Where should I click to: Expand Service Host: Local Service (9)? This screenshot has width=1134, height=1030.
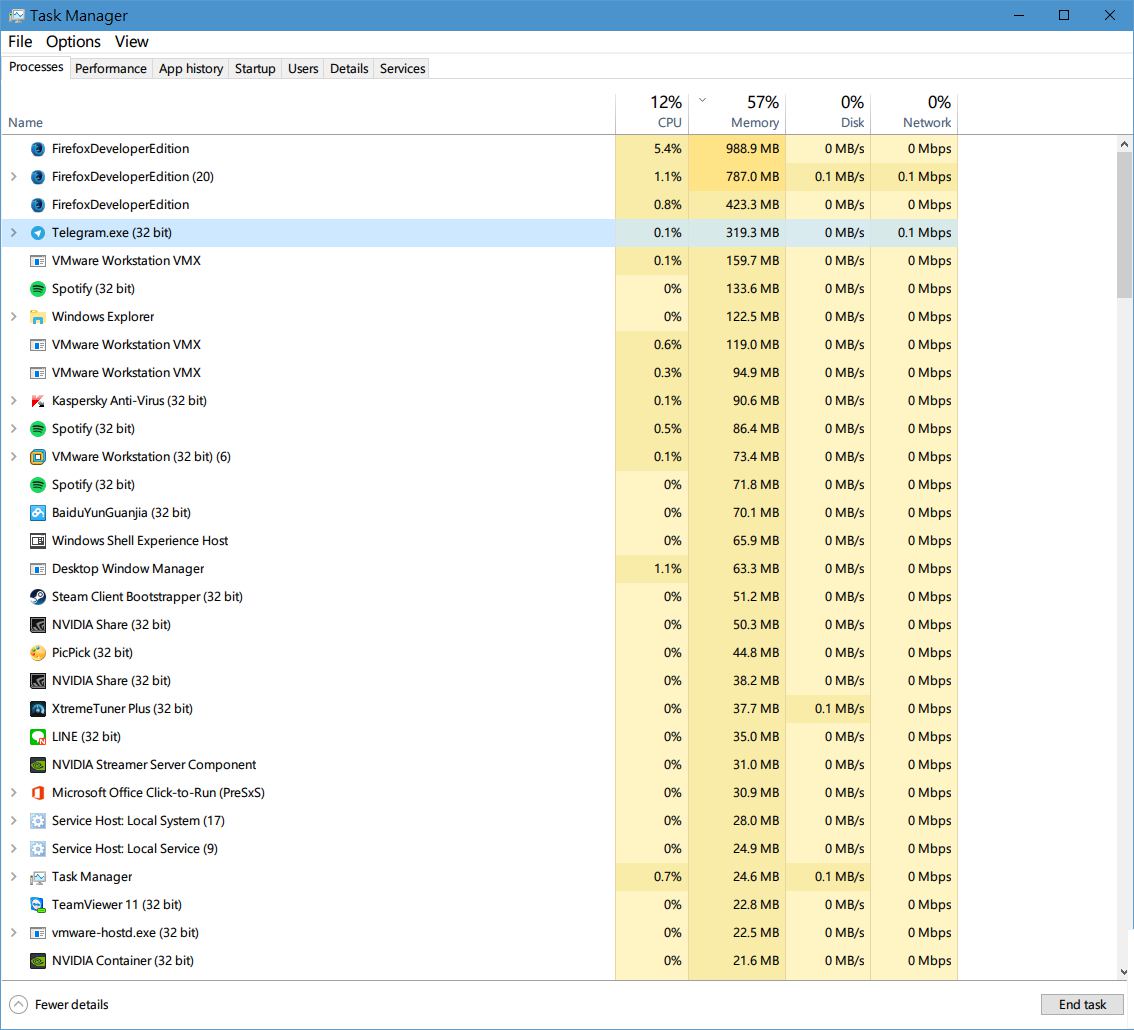13,849
